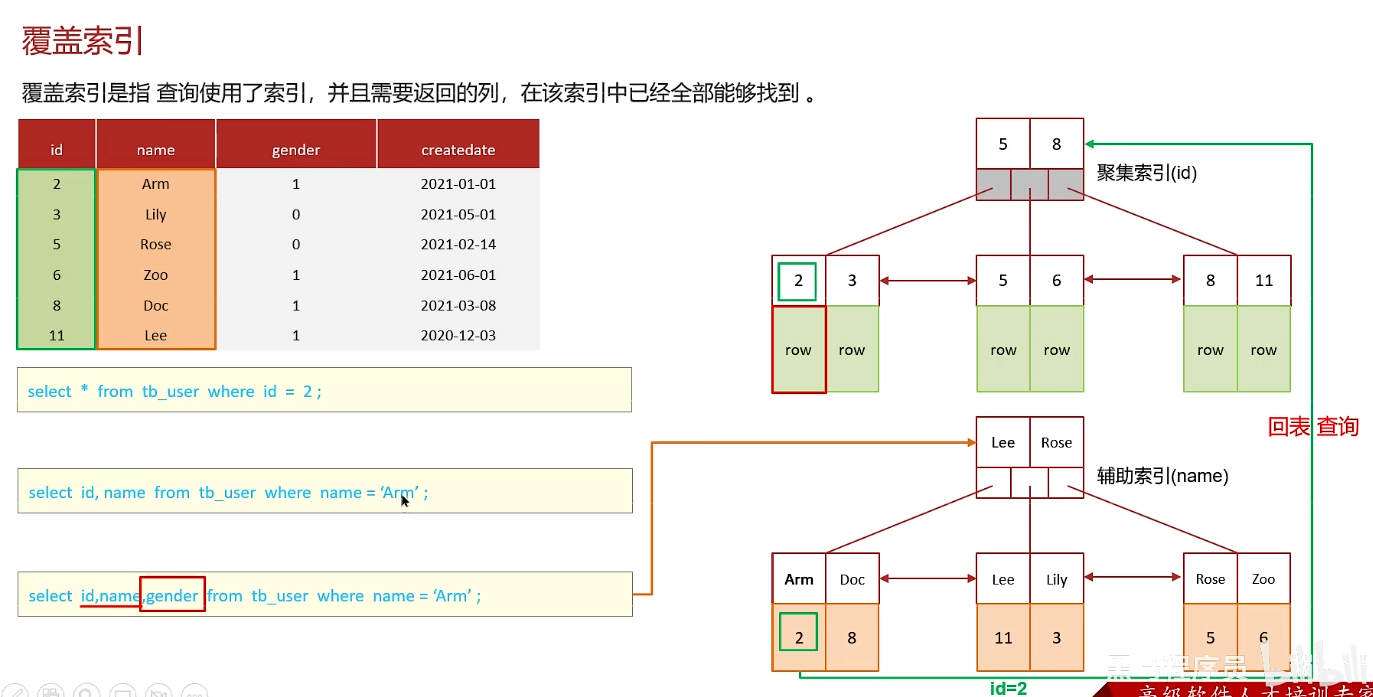
Task: Click the date 2021-06-01
Action: 458,275
